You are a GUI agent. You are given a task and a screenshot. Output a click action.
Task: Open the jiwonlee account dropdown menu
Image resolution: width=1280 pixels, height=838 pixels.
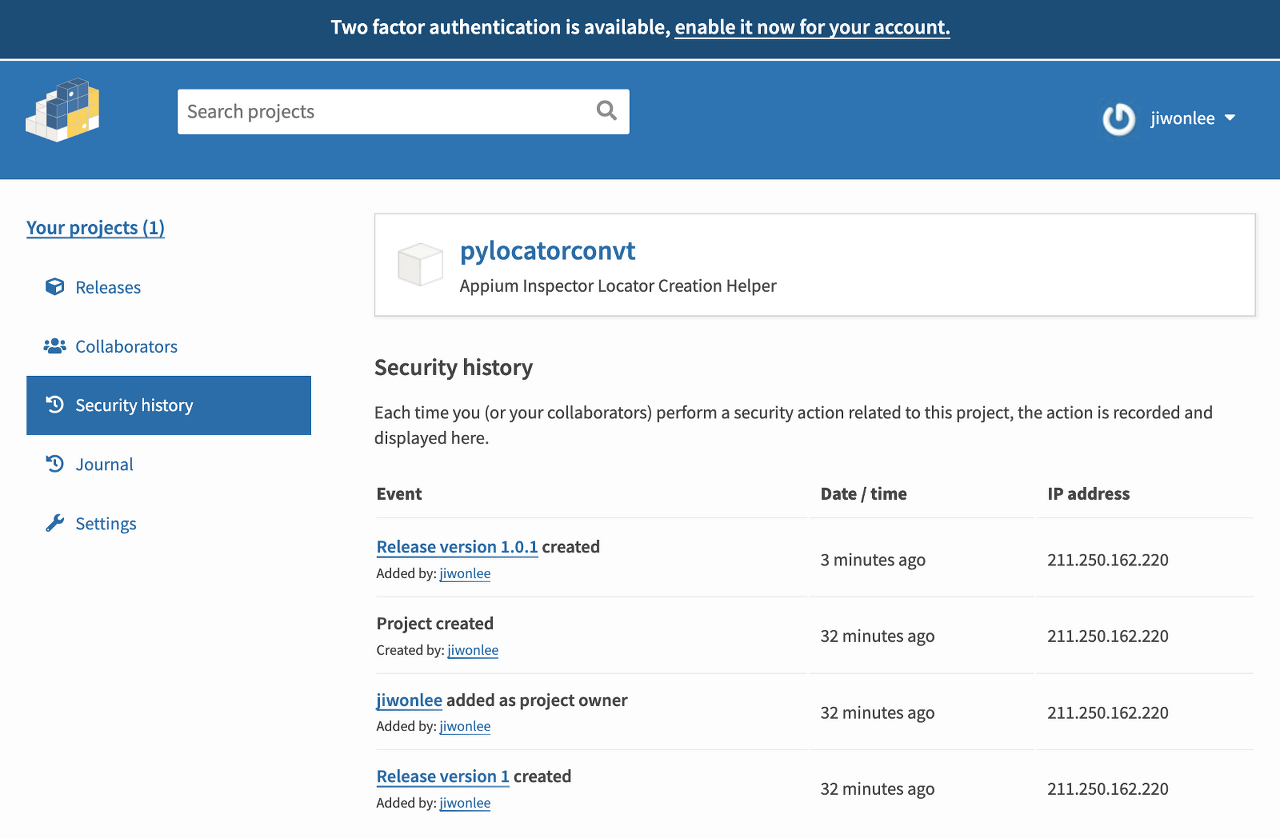[x=1193, y=118]
